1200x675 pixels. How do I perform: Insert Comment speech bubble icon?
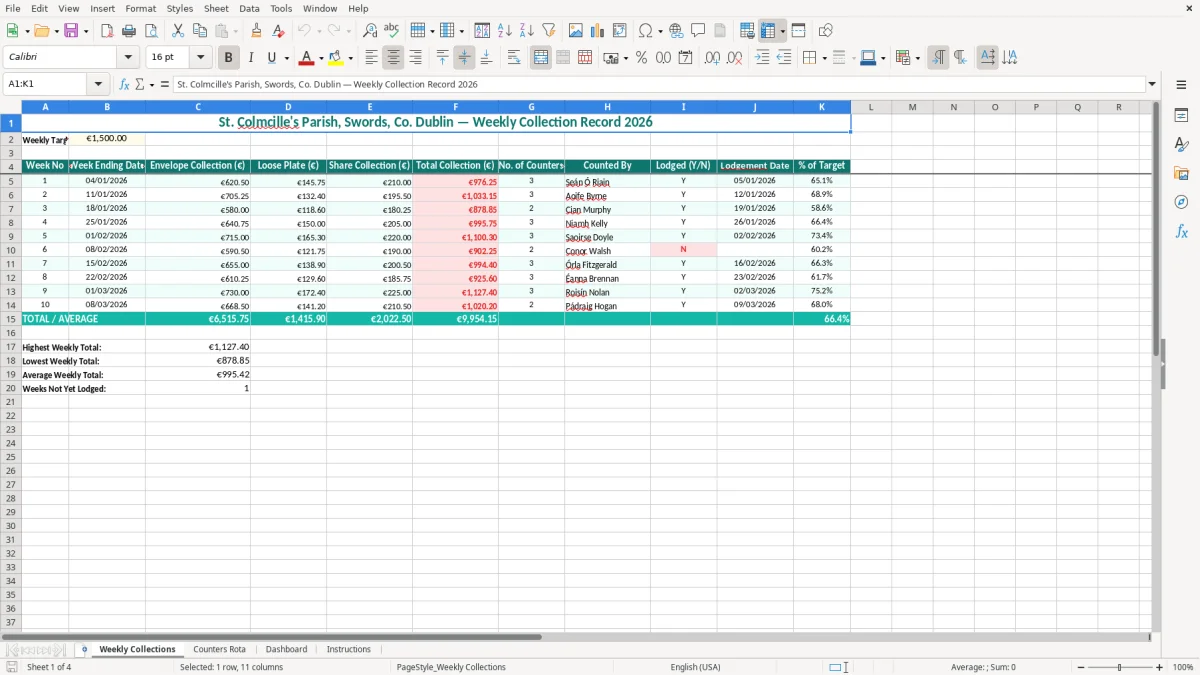click(x=698, y=31)
